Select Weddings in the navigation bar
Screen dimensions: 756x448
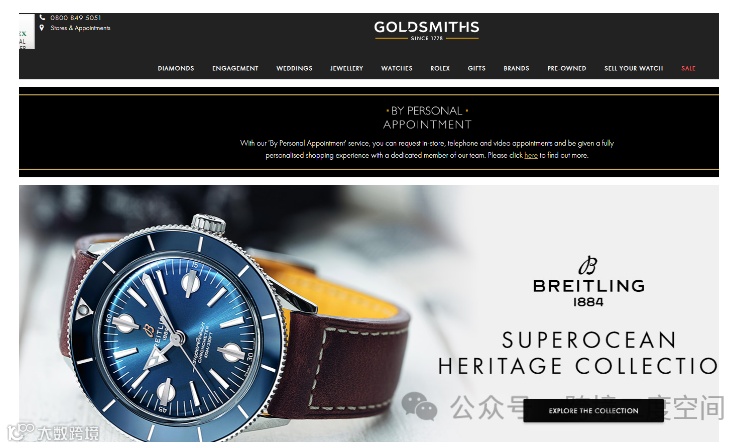(x=294, y=68)
